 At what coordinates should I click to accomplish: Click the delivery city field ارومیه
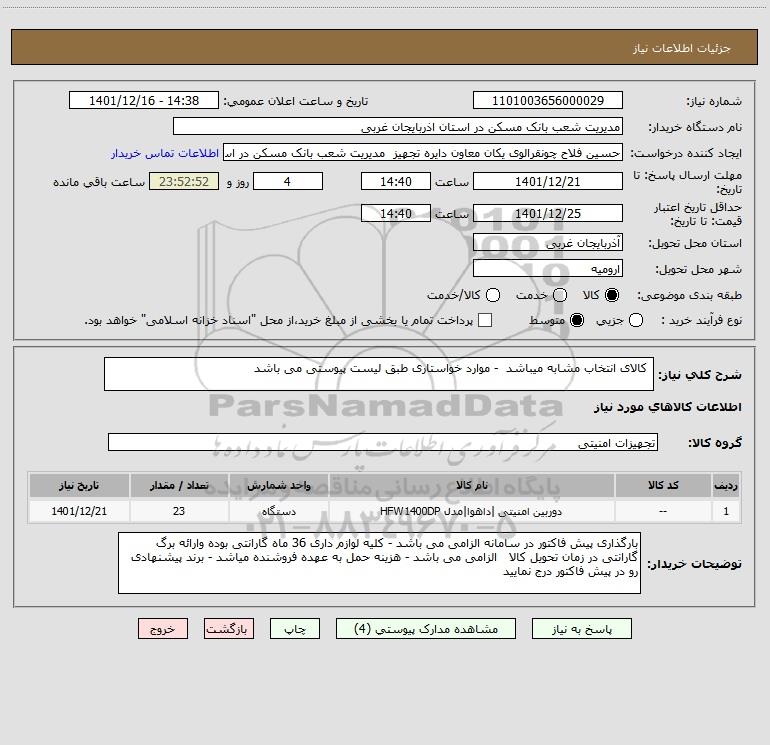[548, 268]
